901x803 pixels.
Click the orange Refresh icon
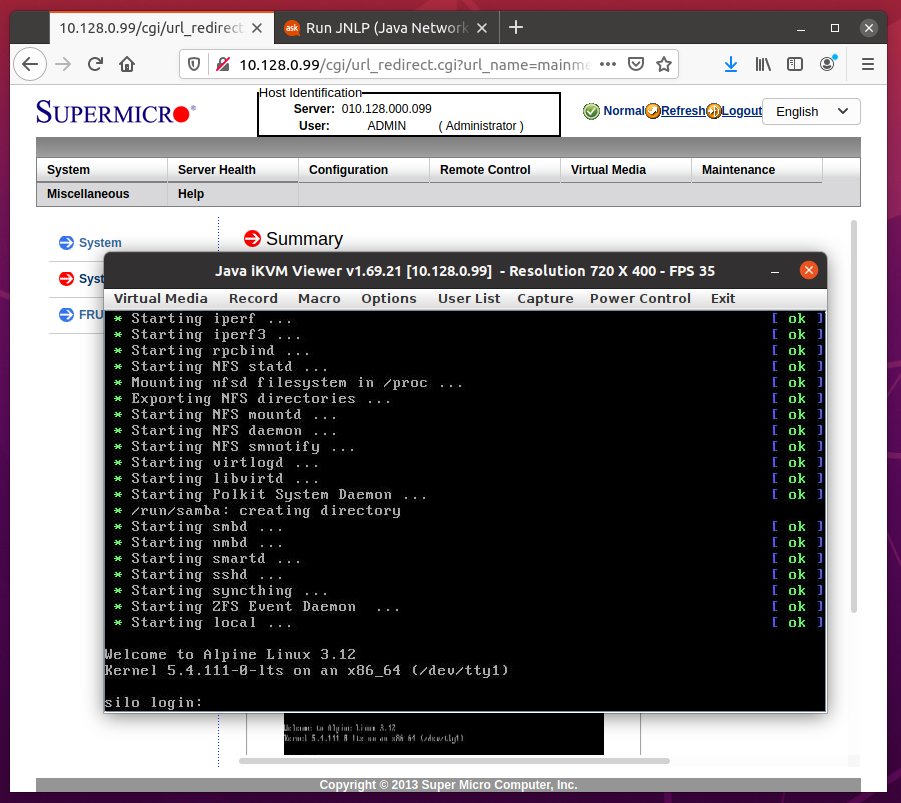(653, 111)
